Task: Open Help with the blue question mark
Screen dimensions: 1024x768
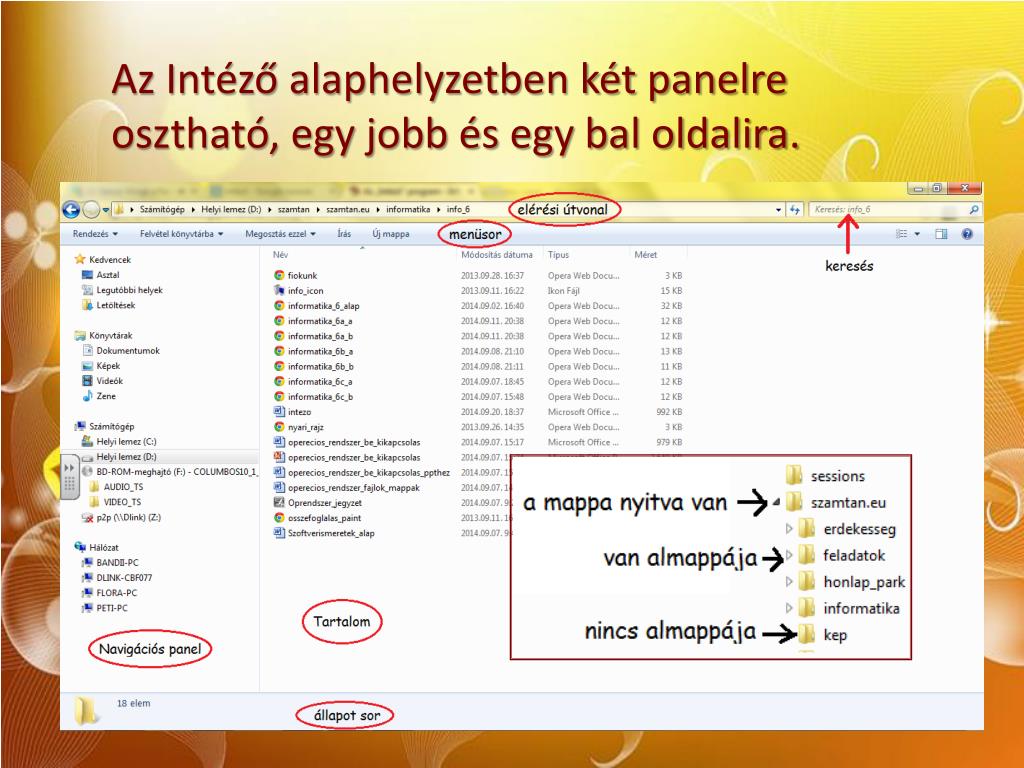Action: [x=967, y=234]
